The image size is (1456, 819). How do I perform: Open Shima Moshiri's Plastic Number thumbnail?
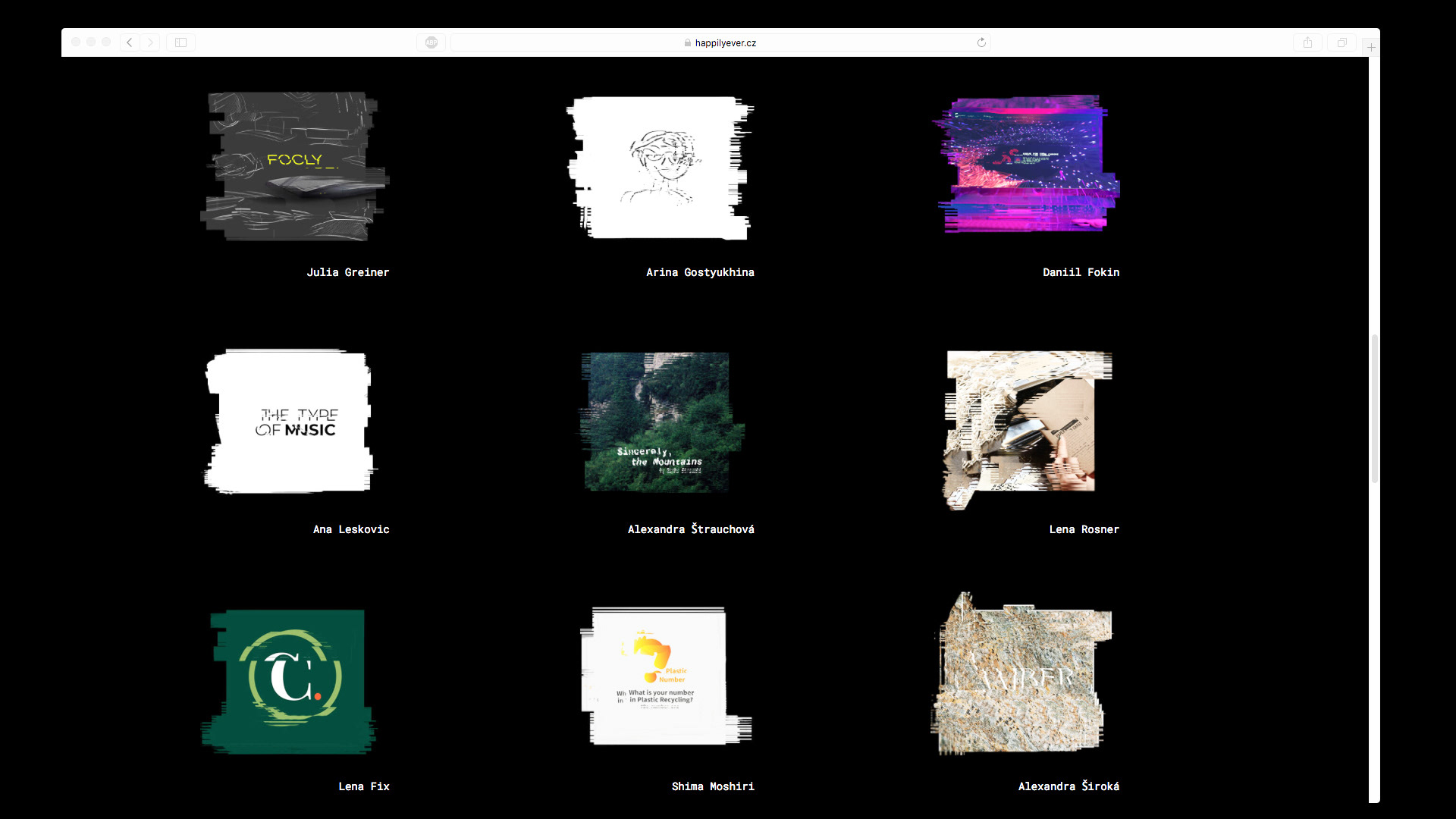click(658, 676)
